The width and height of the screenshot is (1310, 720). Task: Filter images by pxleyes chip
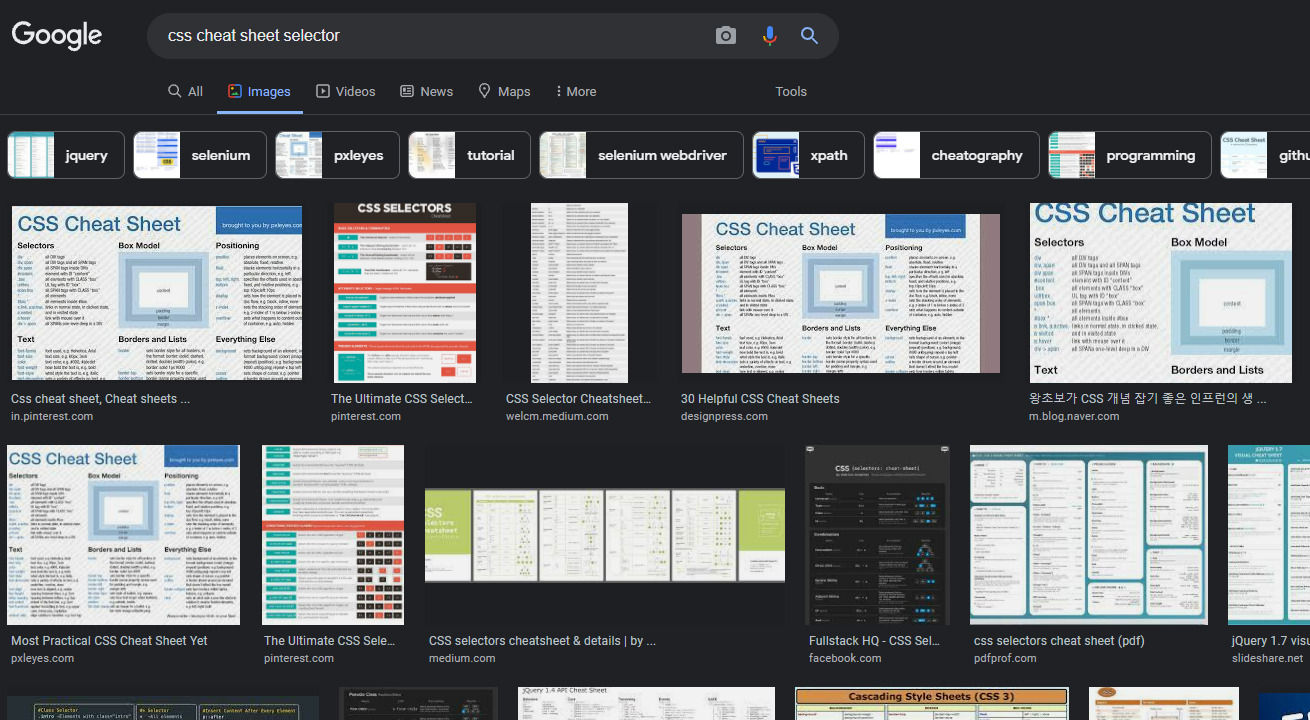click(337, 155)
